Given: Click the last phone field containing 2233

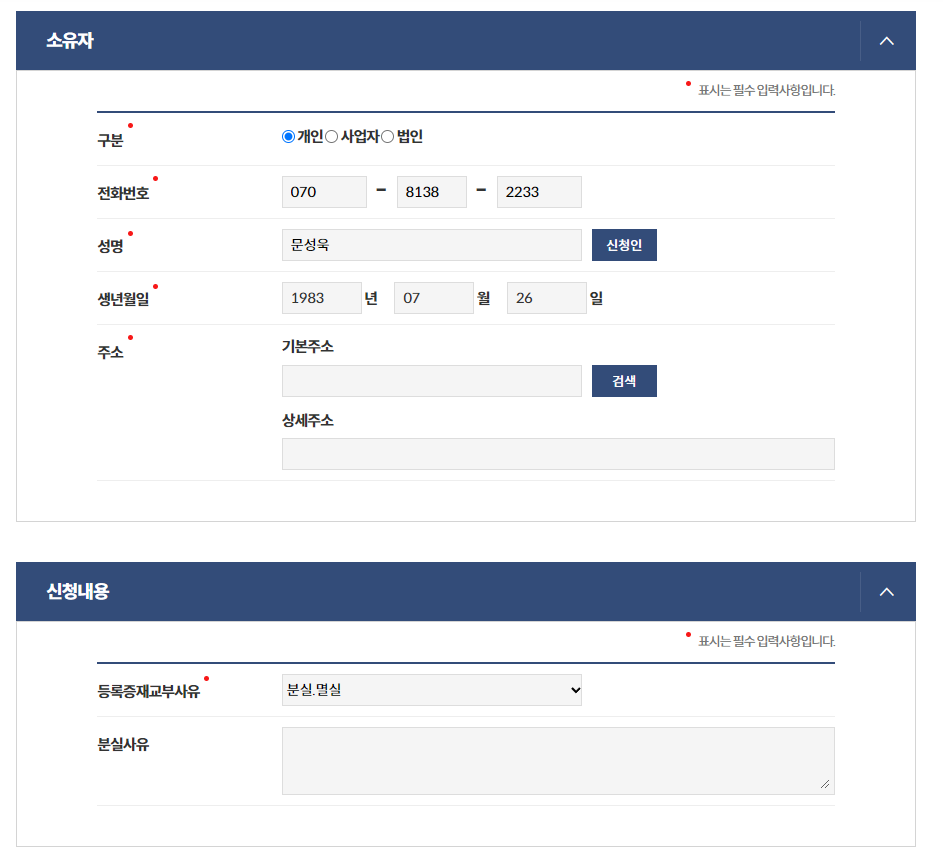Looking at the screenshot, I should [x=539, y=191].
